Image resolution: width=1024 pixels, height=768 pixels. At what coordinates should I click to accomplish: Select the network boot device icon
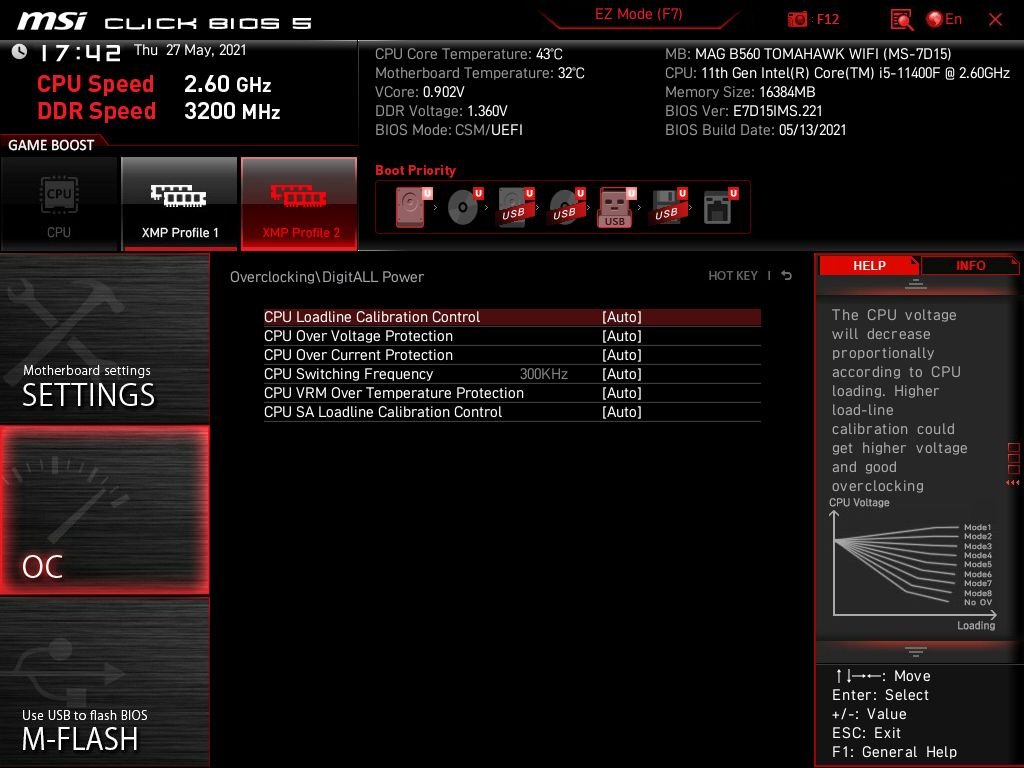pos(720,208)
